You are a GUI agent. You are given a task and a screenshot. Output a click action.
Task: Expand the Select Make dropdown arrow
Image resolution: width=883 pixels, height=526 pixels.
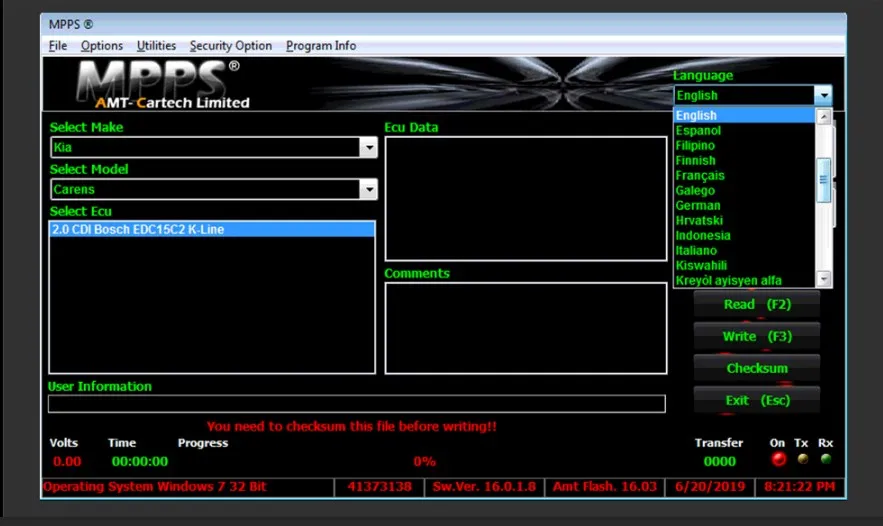[x=368, y=148]
